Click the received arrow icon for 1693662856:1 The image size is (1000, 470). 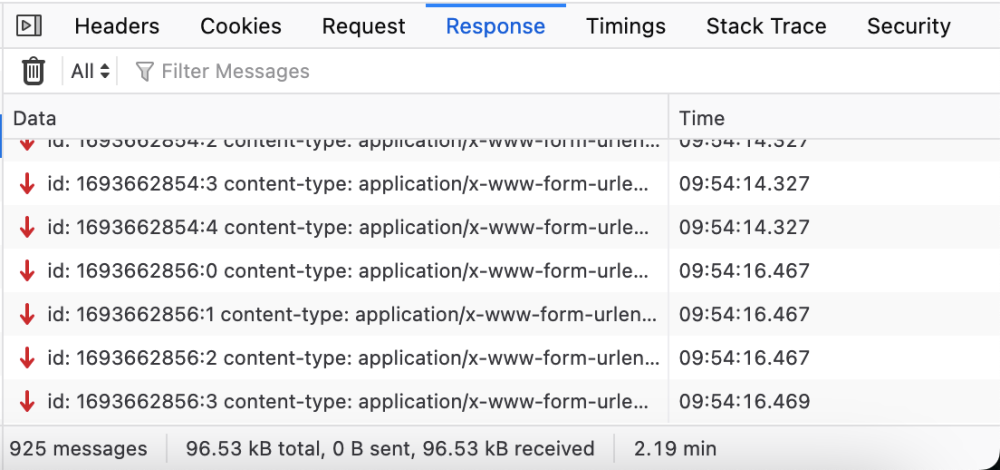click(x=27, y=314)
